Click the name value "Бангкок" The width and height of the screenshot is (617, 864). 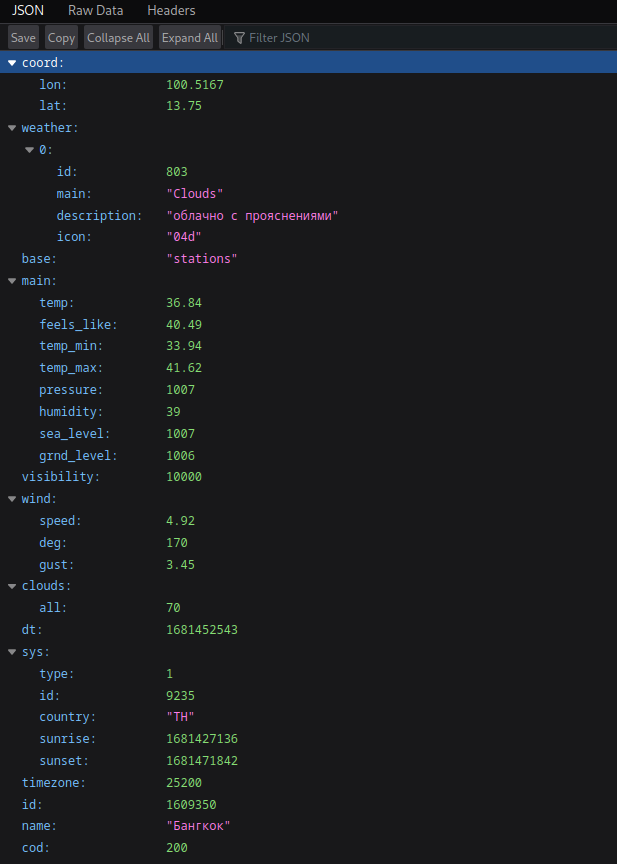point(198,826)
